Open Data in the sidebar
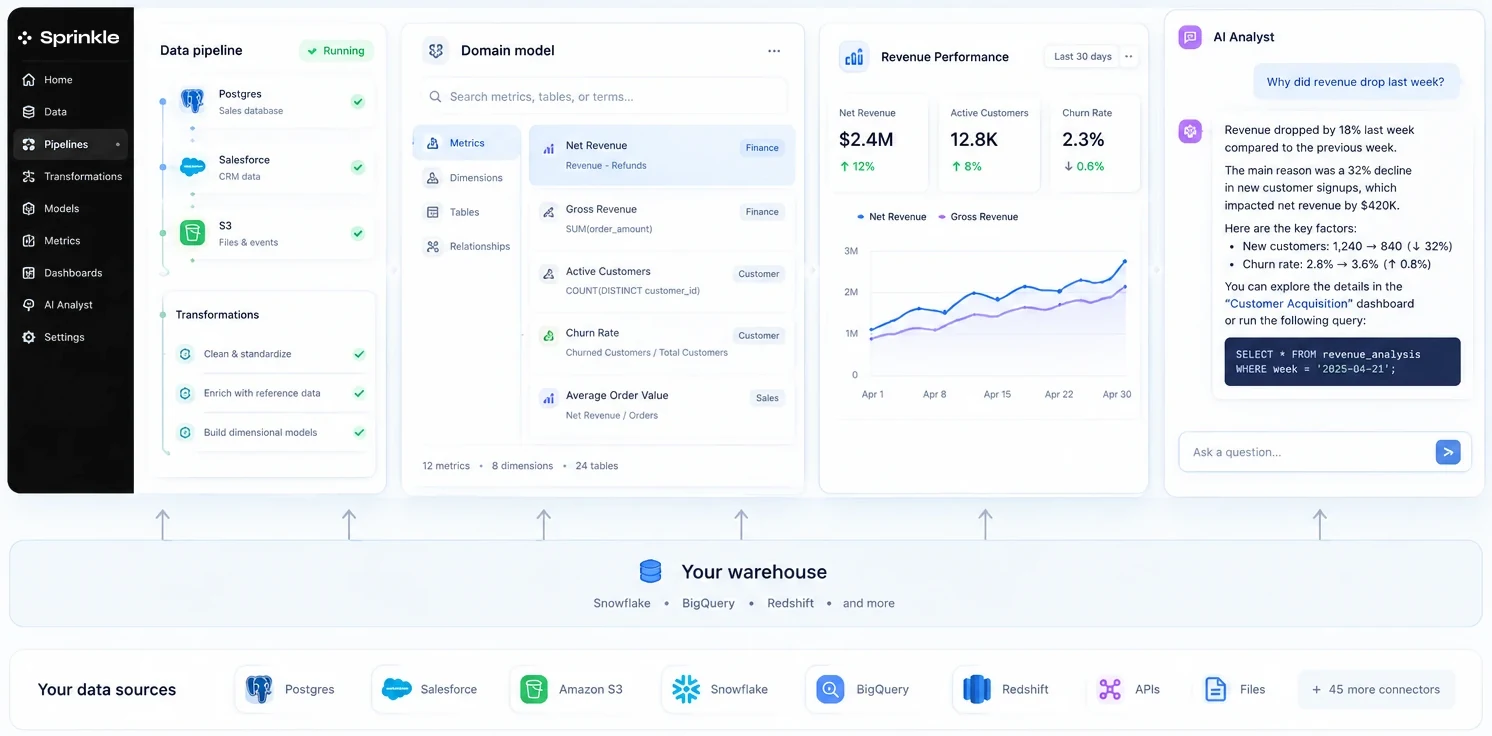The image size is (1492, 736). 70,112
